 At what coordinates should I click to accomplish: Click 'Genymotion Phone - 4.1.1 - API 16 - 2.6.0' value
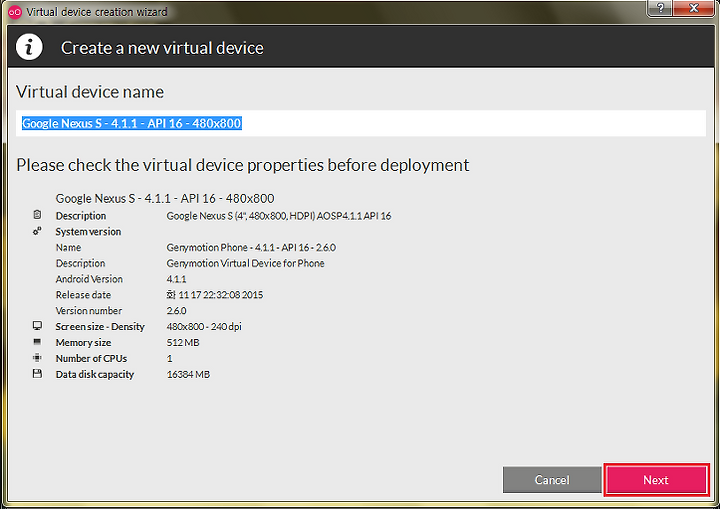click(x=251, y=248)
